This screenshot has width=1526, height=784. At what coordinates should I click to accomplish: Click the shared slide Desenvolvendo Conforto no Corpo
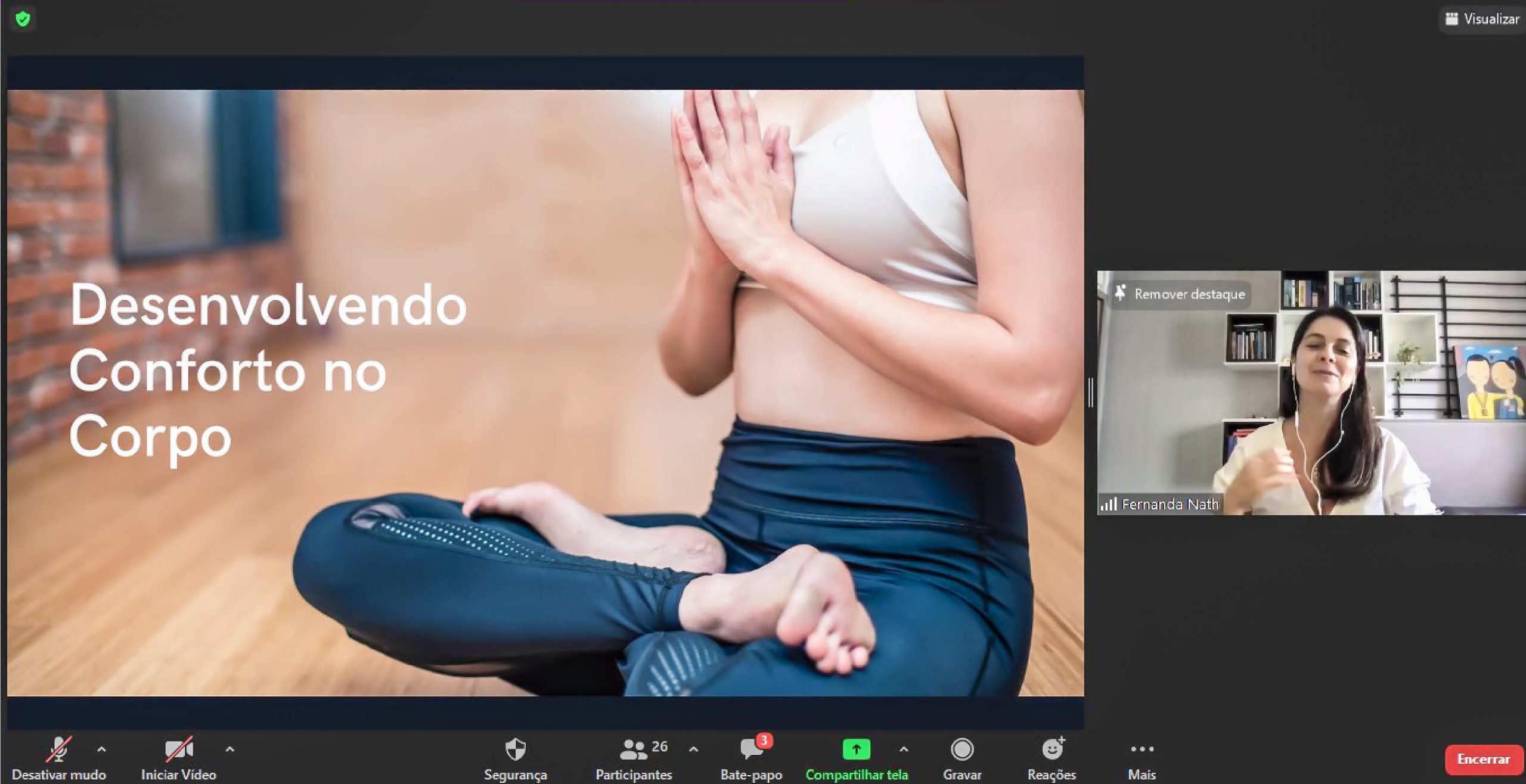click(x=545, y=393)
